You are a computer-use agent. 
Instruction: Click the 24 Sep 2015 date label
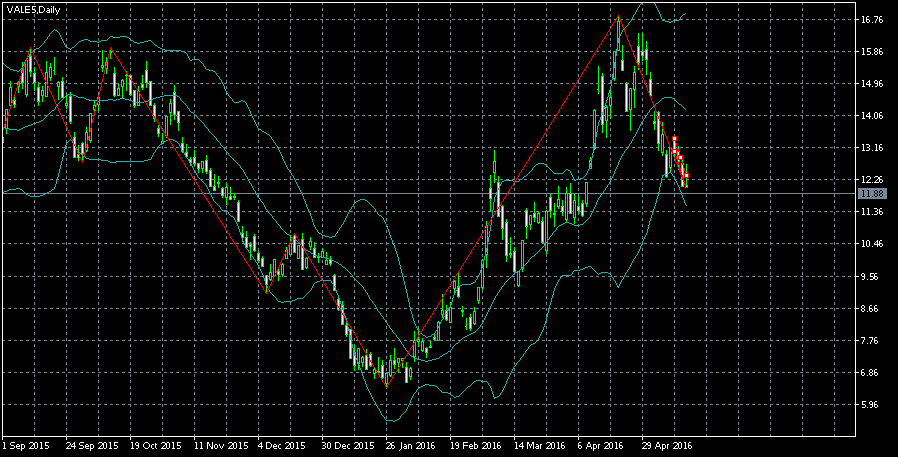[92, 446]
